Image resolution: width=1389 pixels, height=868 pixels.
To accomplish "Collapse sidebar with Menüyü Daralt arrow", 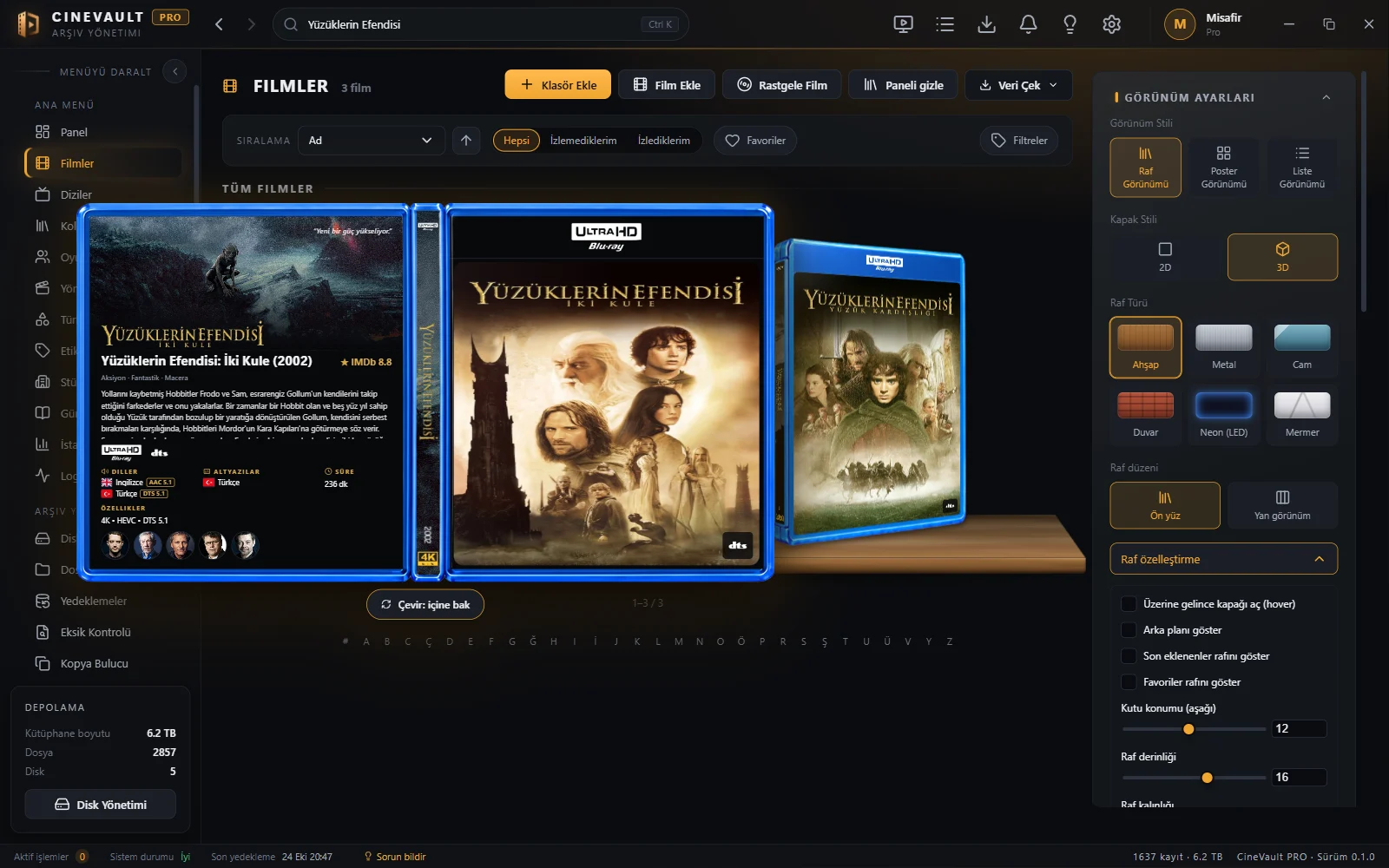I will 174,71.
